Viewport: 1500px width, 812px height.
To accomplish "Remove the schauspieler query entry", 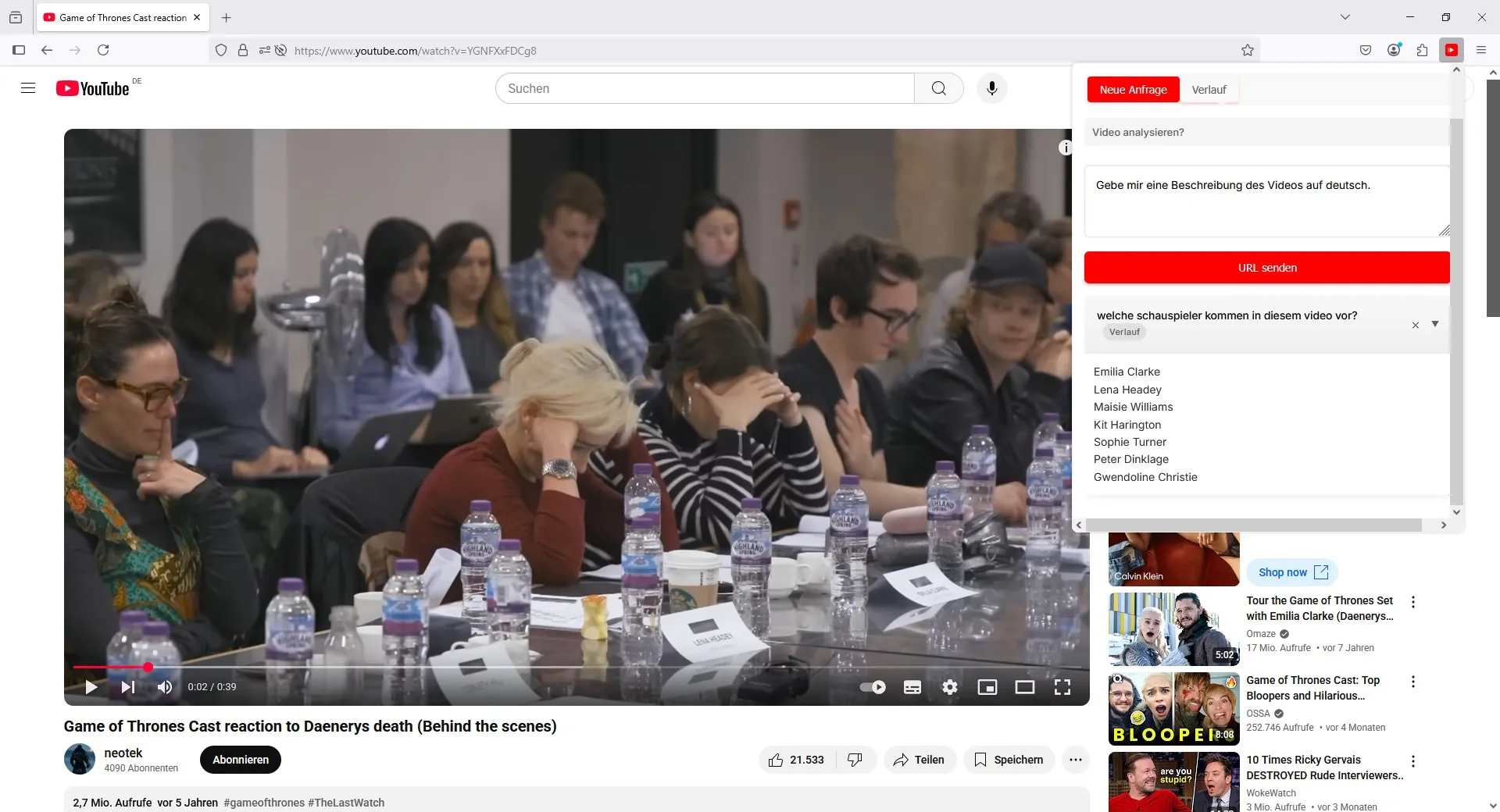I will (x=1415, y=325).
